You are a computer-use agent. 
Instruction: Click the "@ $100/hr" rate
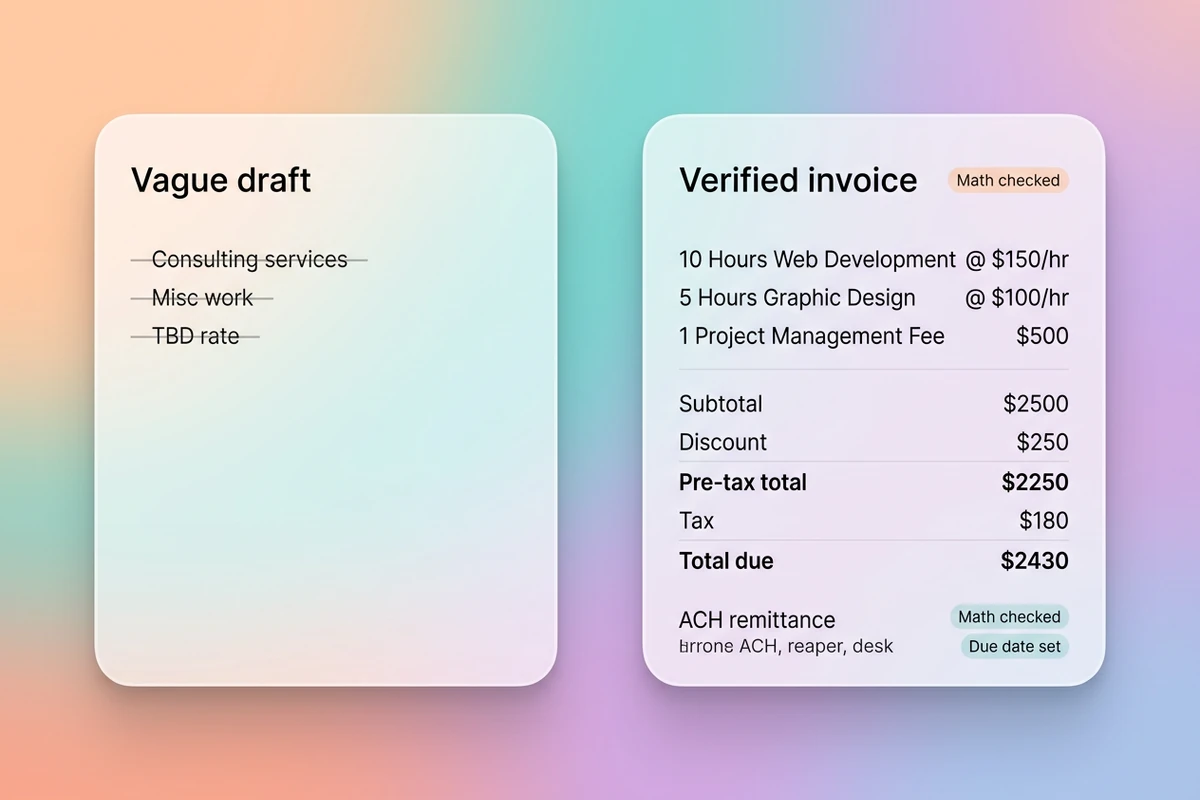[x=1017, y=298]
